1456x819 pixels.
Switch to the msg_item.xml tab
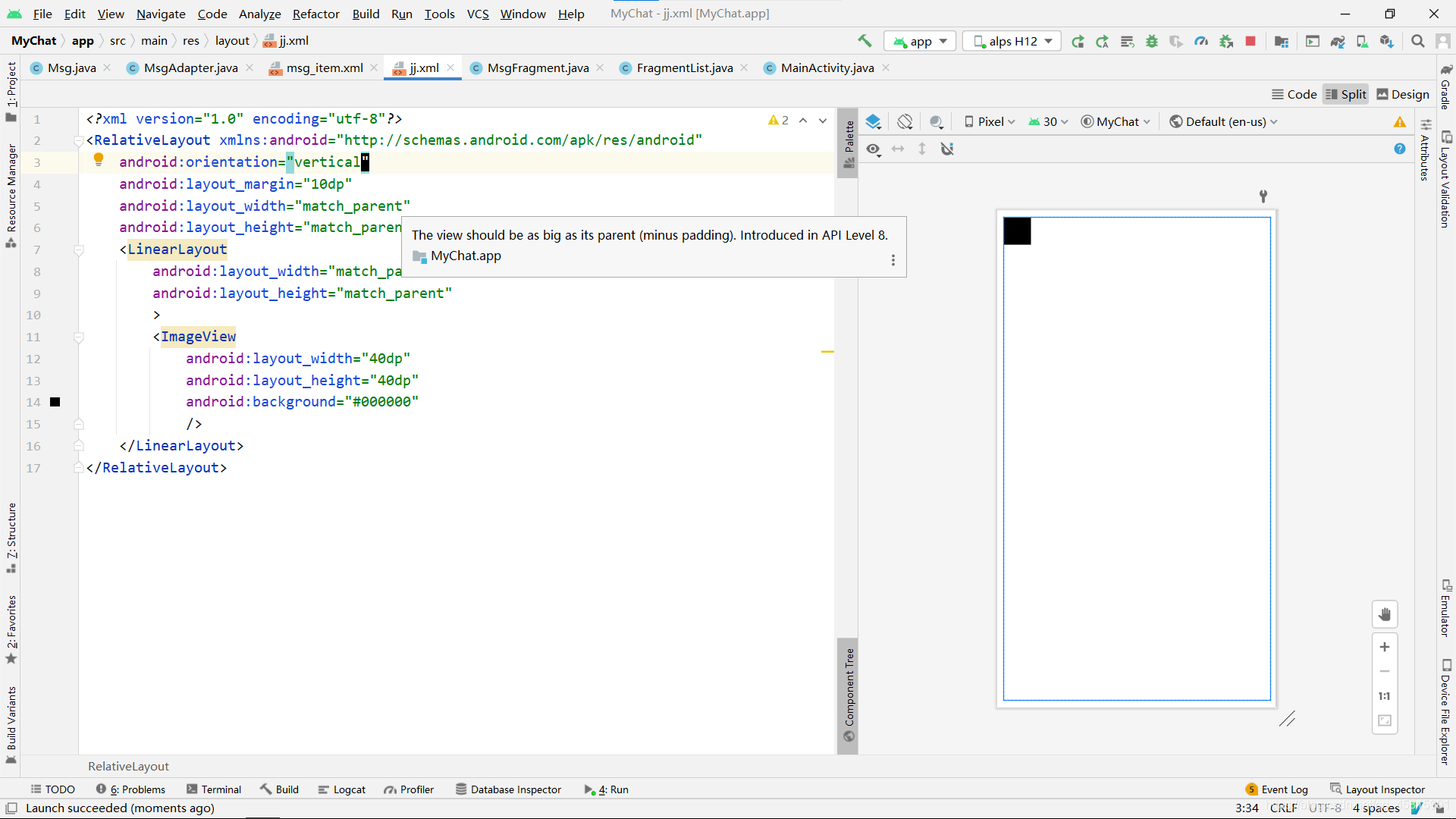click(x=324, y=67)
